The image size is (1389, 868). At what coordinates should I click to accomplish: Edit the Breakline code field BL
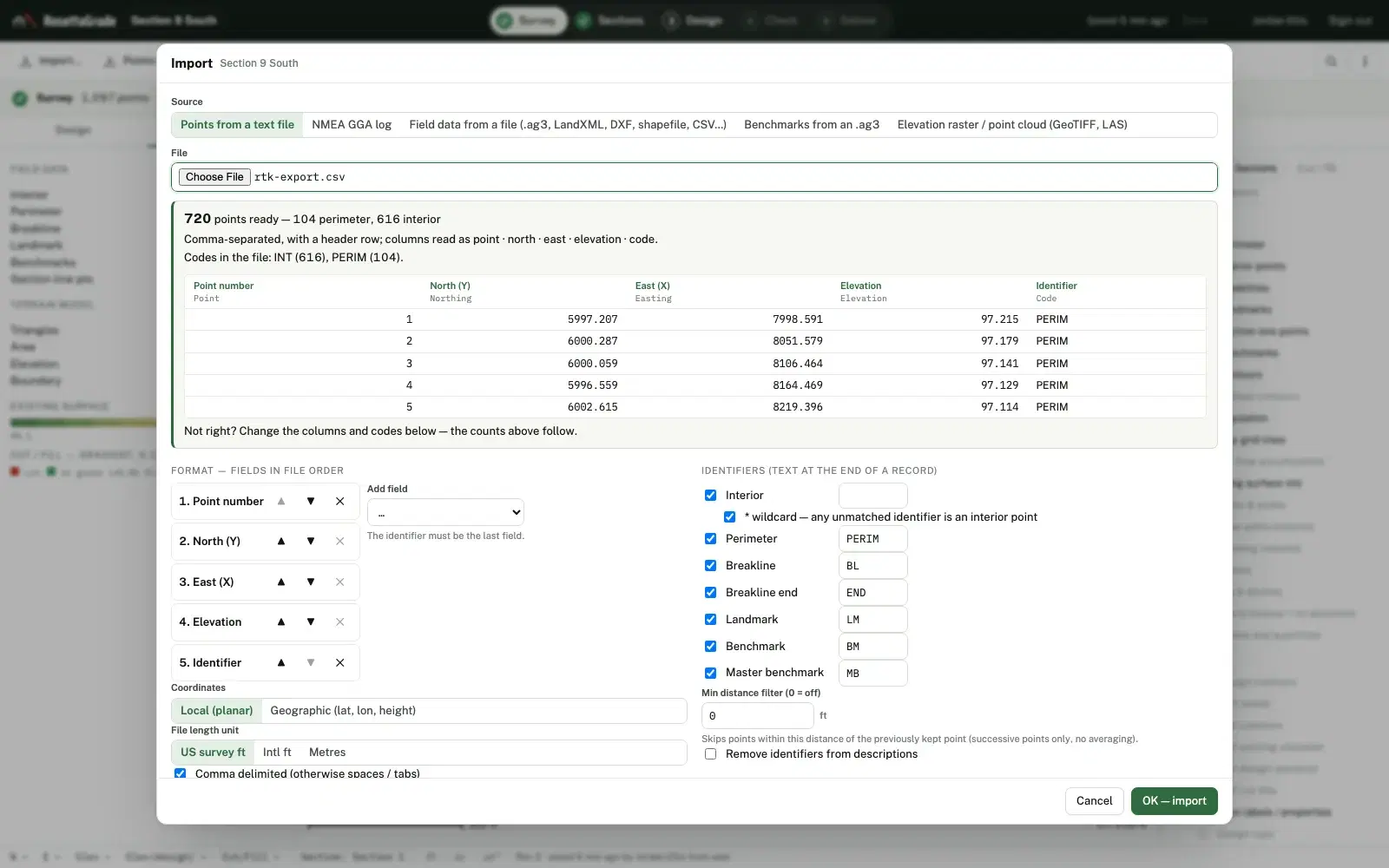point(872,566)
